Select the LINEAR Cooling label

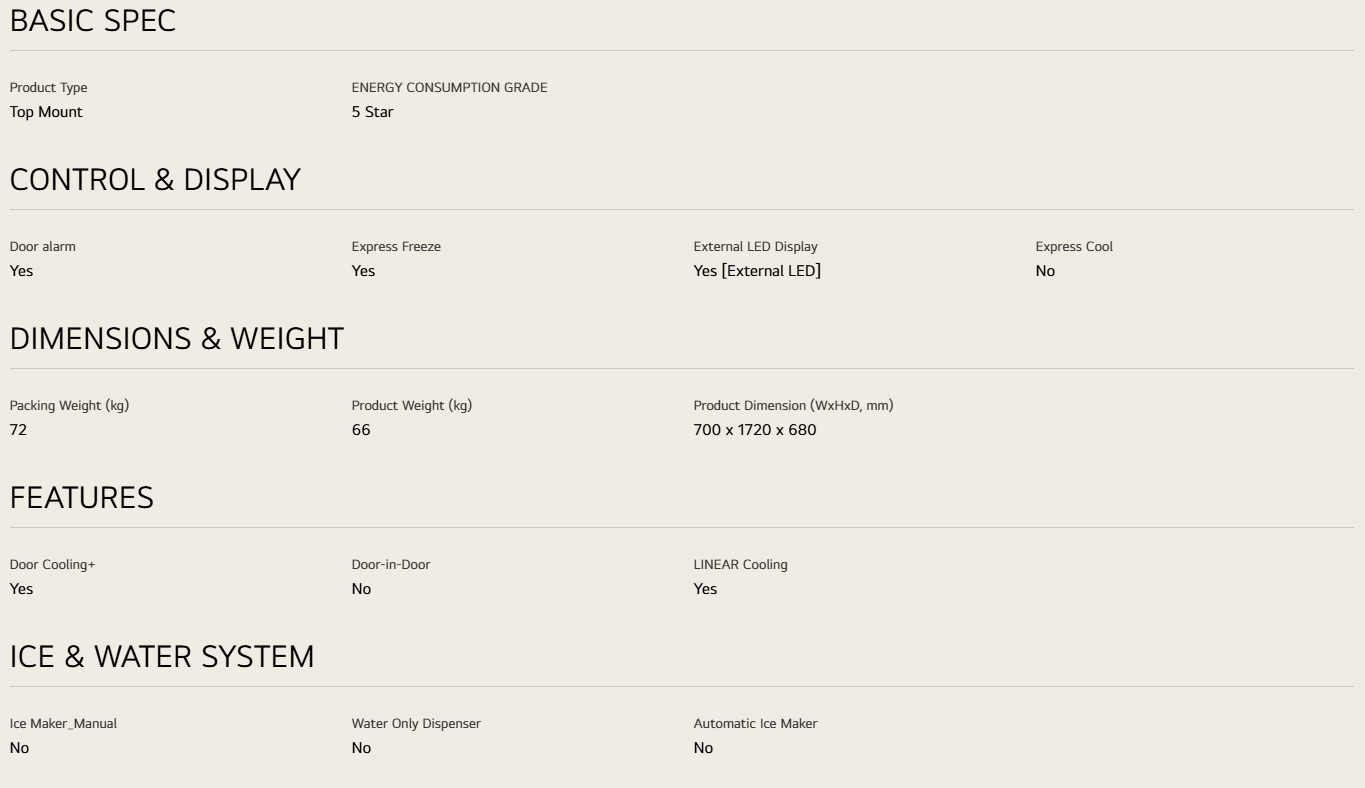(x=740, y=565)
